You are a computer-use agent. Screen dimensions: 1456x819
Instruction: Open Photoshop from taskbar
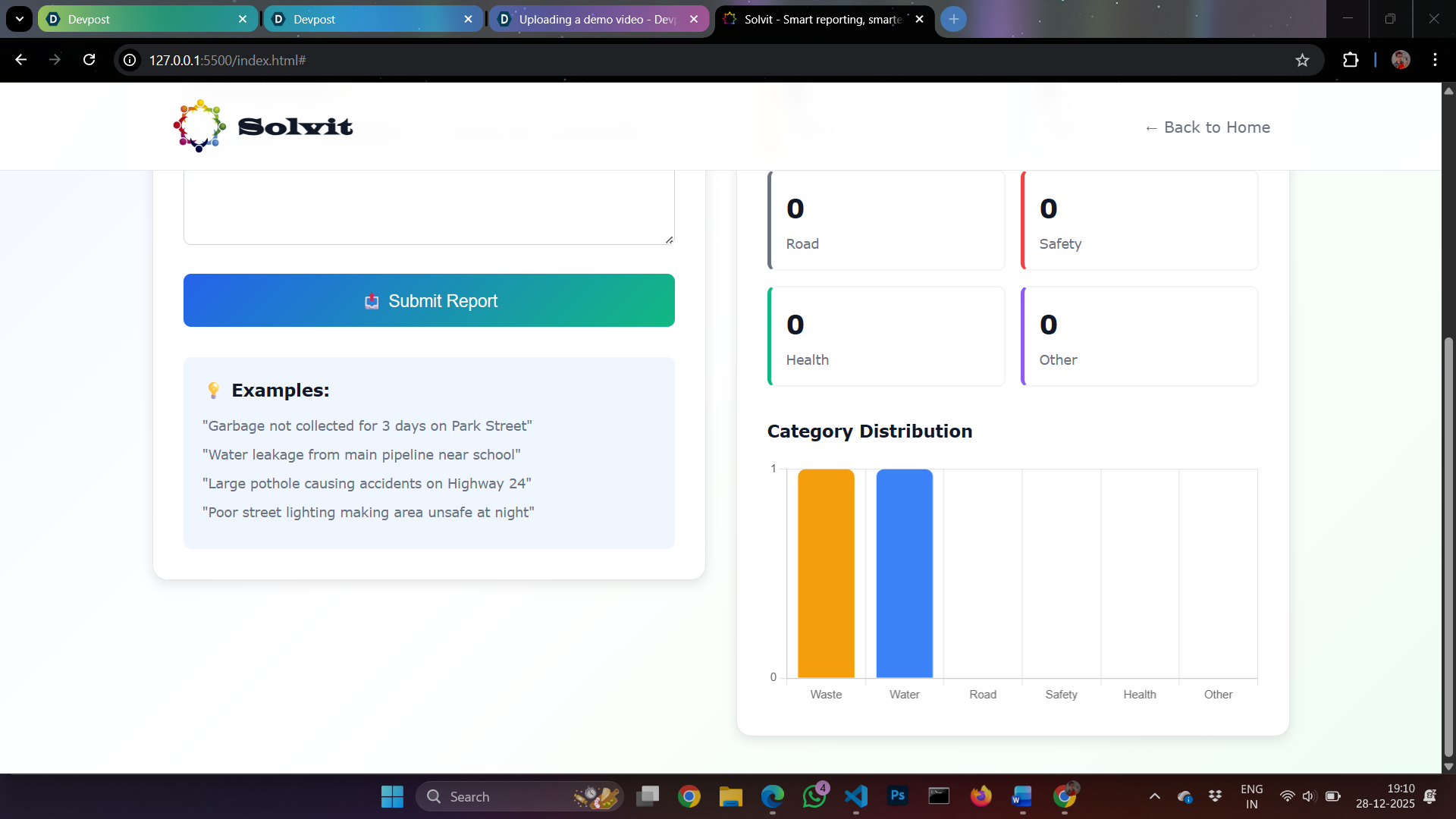tap(897, 796)
